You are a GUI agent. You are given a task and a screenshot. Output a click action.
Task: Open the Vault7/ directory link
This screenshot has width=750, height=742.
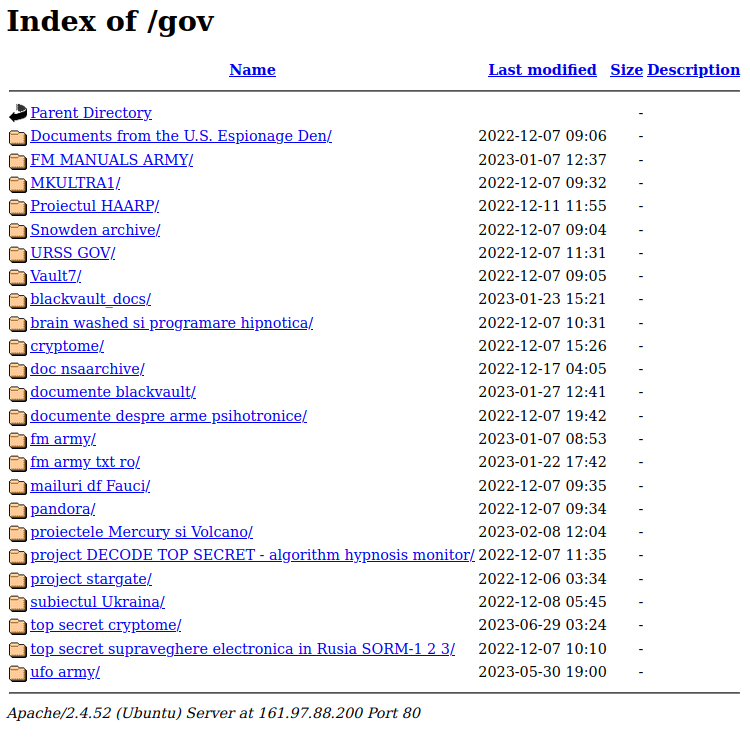(56, 276)
